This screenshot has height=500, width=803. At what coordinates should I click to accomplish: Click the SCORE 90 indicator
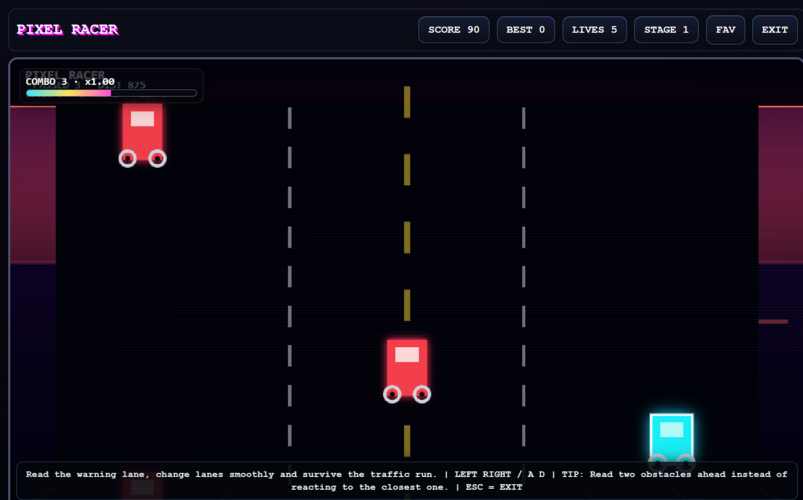coord(454,30)
